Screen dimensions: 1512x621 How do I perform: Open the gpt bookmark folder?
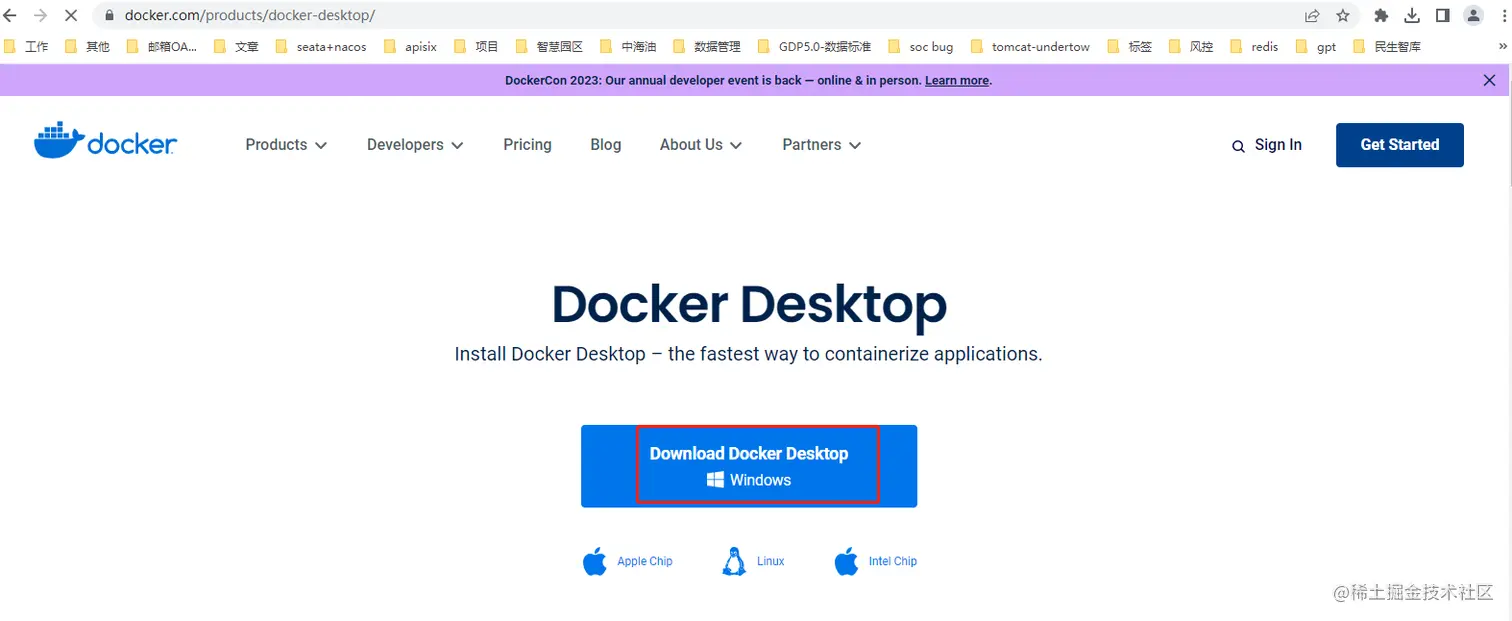click(1316, 46)
